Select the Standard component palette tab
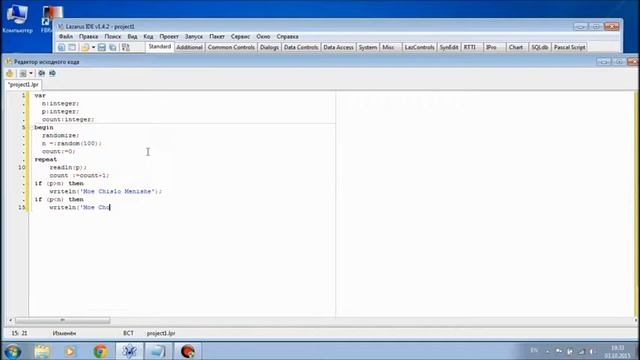The image size is (640, 360). (x=160, y=47)
